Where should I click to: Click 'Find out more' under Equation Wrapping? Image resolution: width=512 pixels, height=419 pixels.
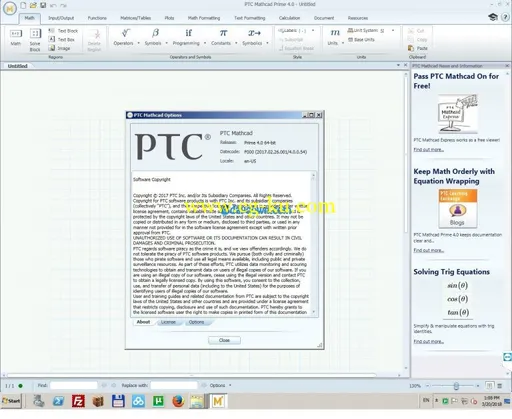click(428, 250)
